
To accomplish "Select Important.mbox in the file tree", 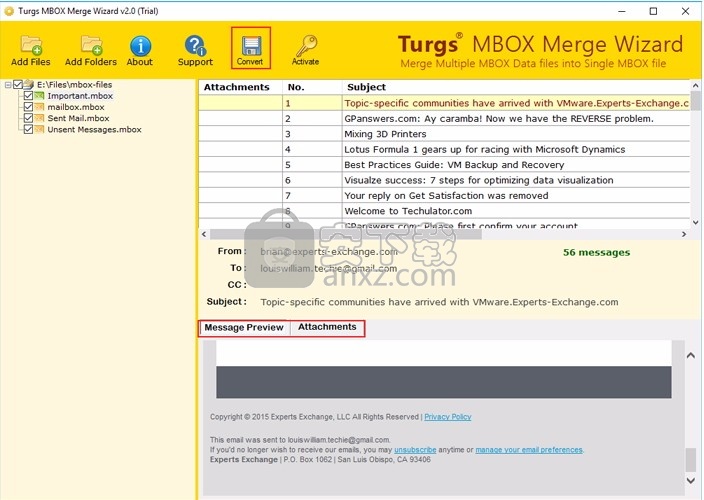I will pos(80,96).
